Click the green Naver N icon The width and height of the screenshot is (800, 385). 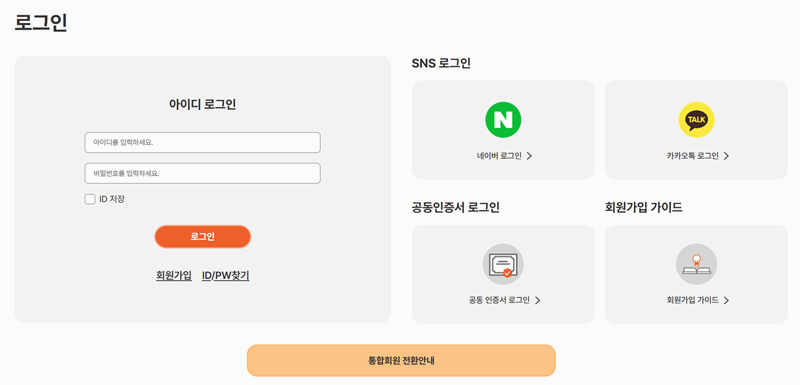click(503, 120)
